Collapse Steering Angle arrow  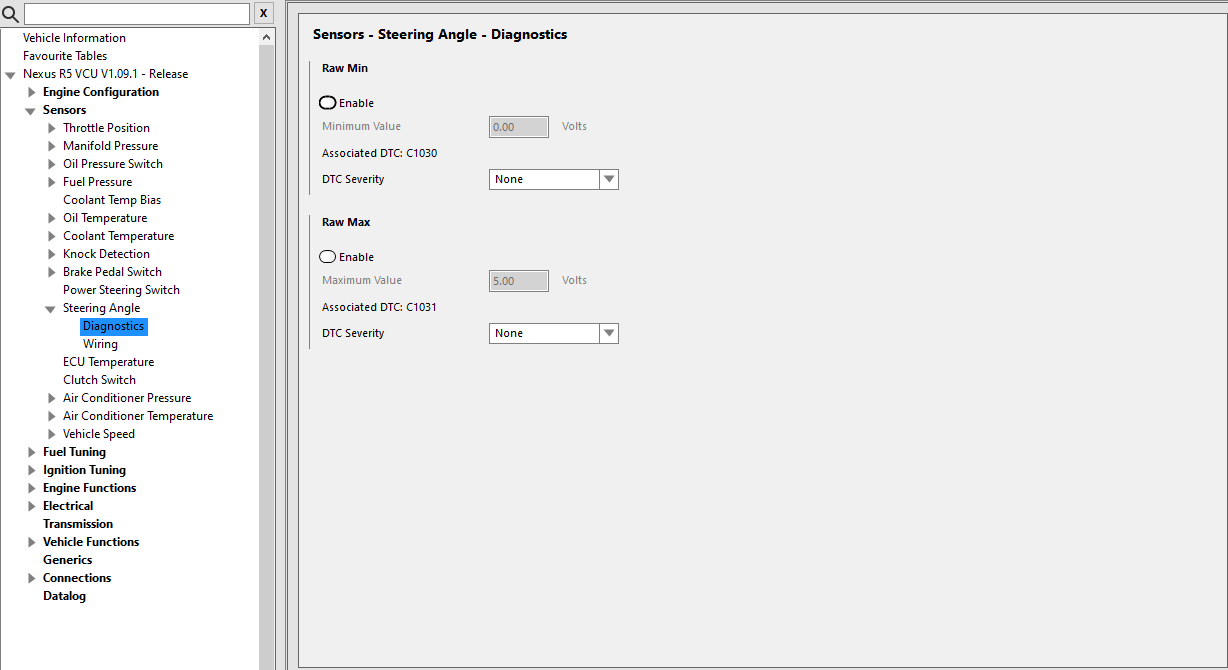pos(51,309)
